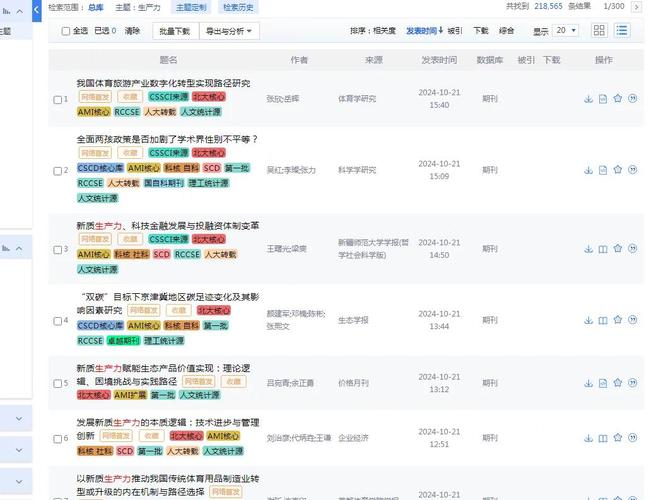Download the 技术进步与管理创新 article
661x500 pixels.
click(588, 438)
